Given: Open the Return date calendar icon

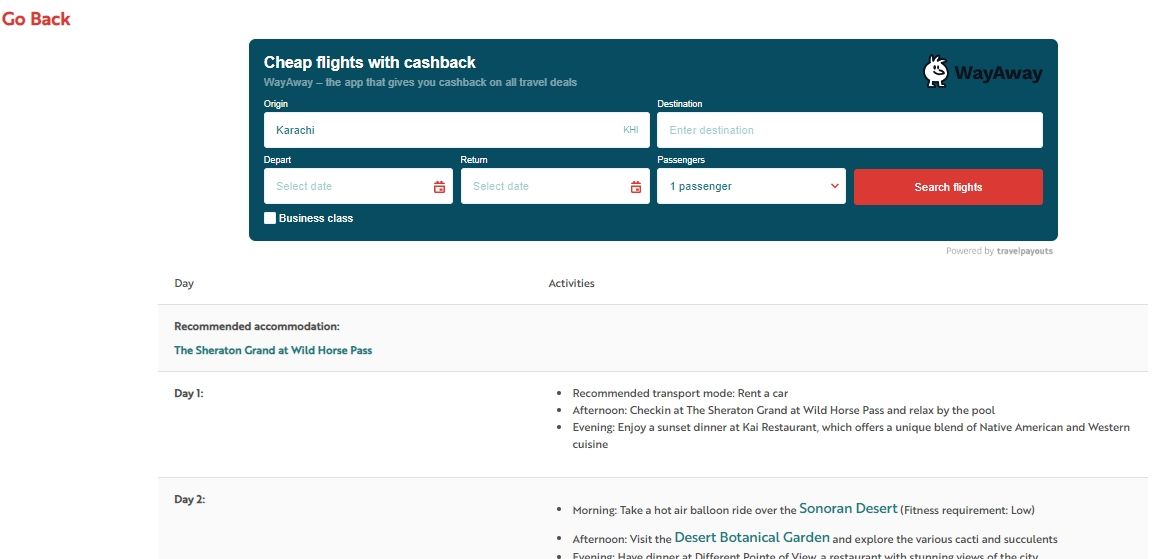Looking at the screenshot, I should (x=636, y=187).
